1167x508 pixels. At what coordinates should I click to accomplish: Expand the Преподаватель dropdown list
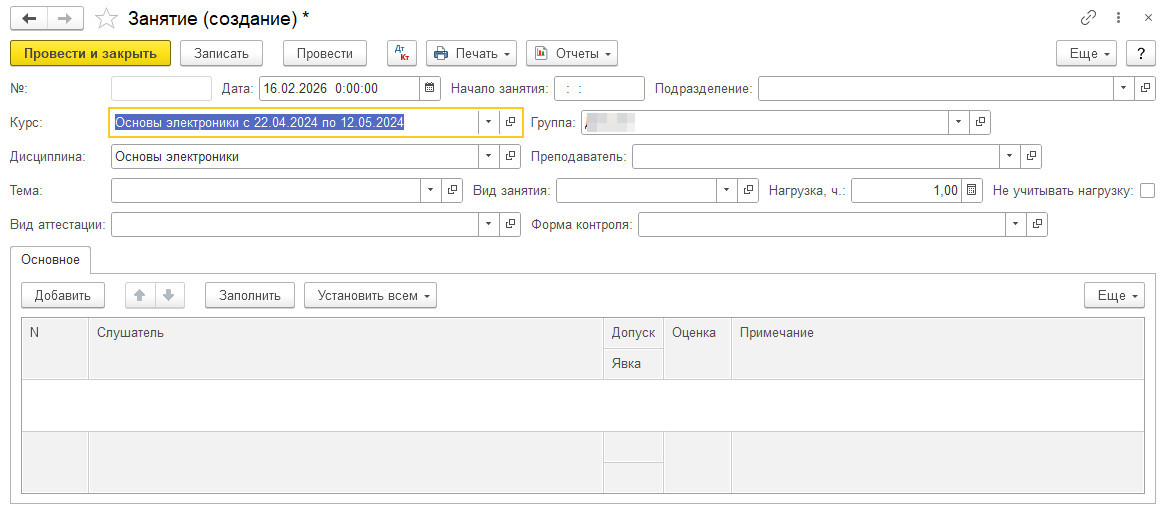[x=1010, y=157]
